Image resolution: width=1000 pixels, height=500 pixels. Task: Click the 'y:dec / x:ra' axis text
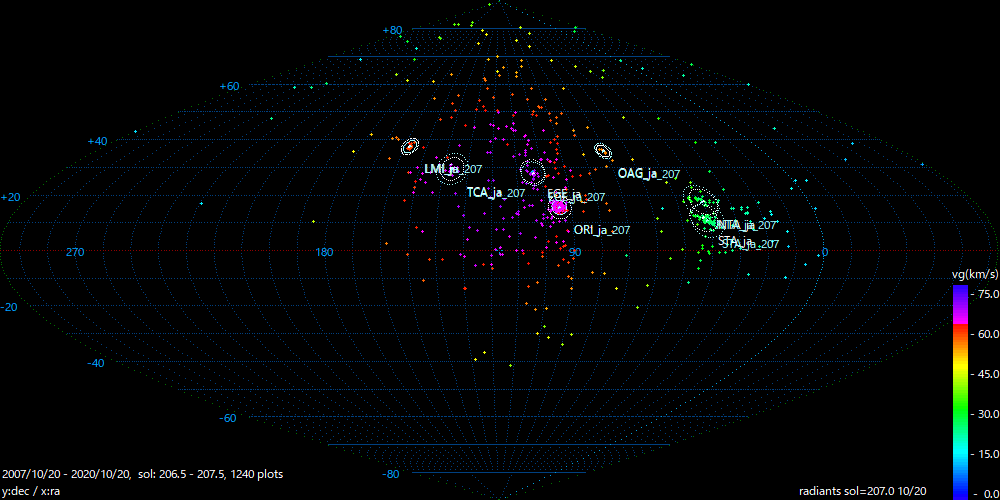(x=37, y=491)
